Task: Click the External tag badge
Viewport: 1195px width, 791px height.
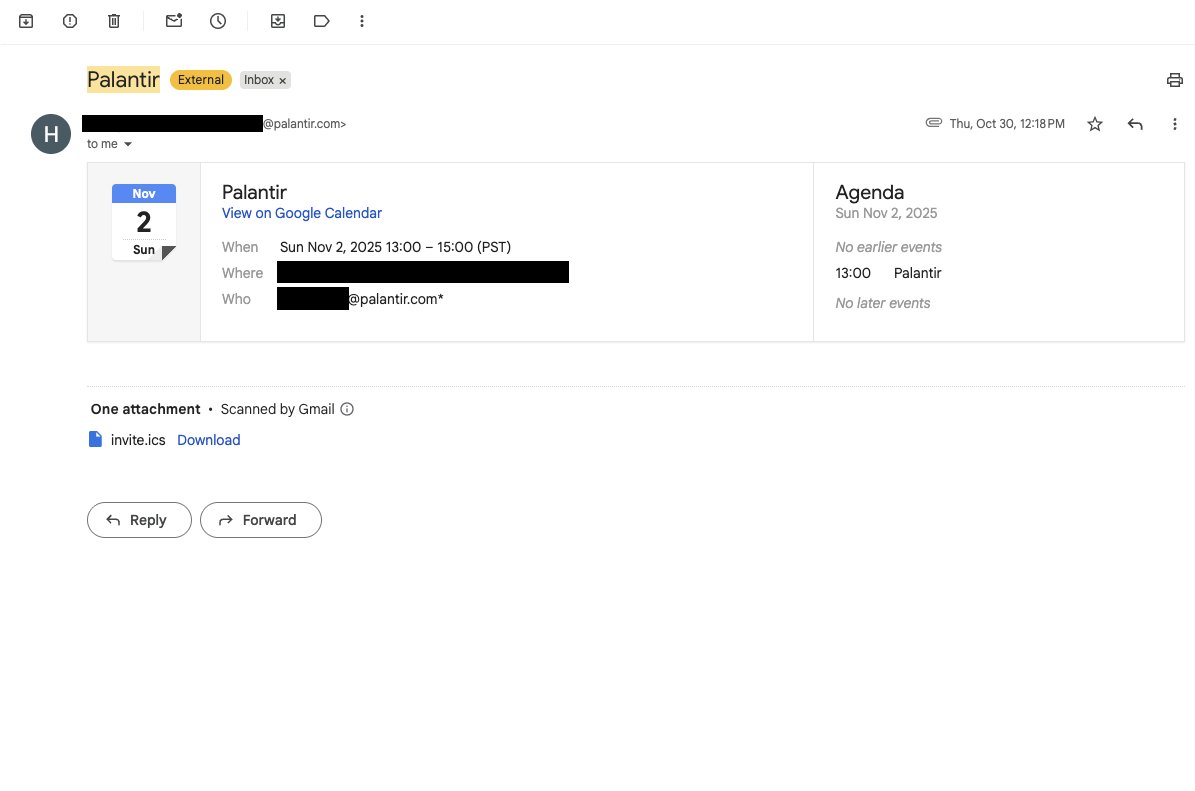Action: [200, 80]
